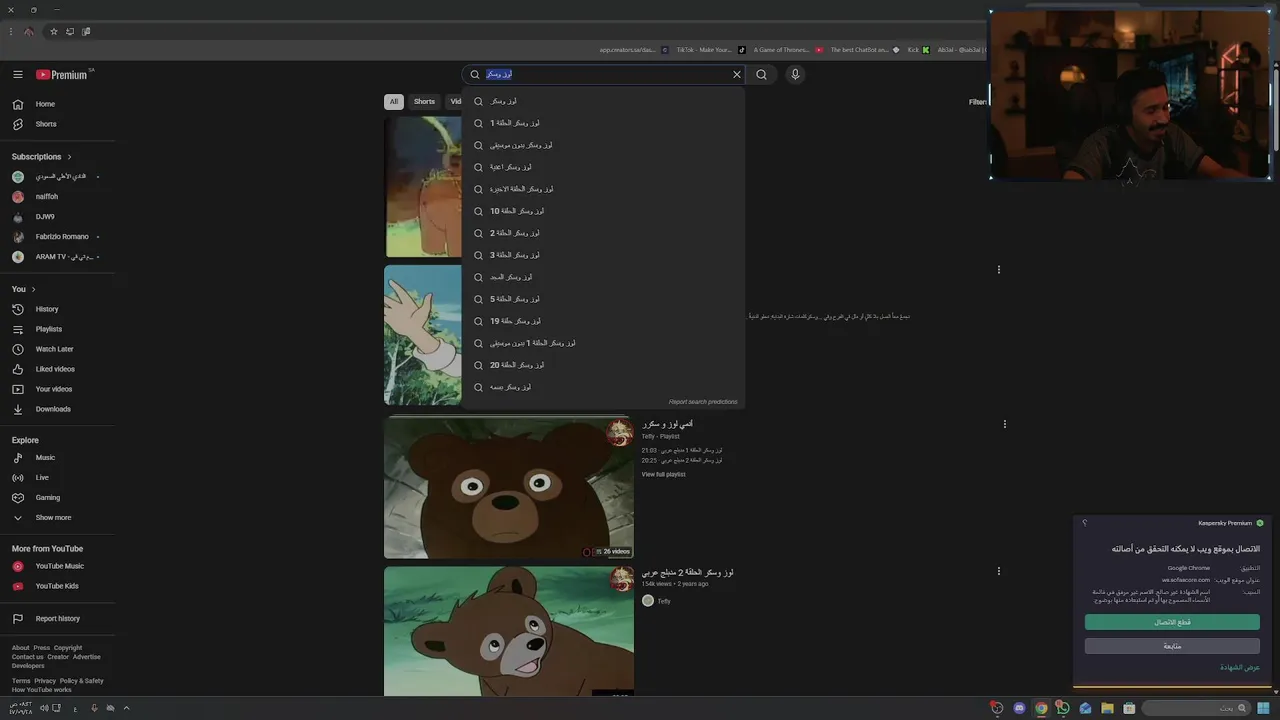This screenshot has height=720, width=1280.
Task: Open three-dot menu for الحلقة 2 video
Action: (998, 571)
